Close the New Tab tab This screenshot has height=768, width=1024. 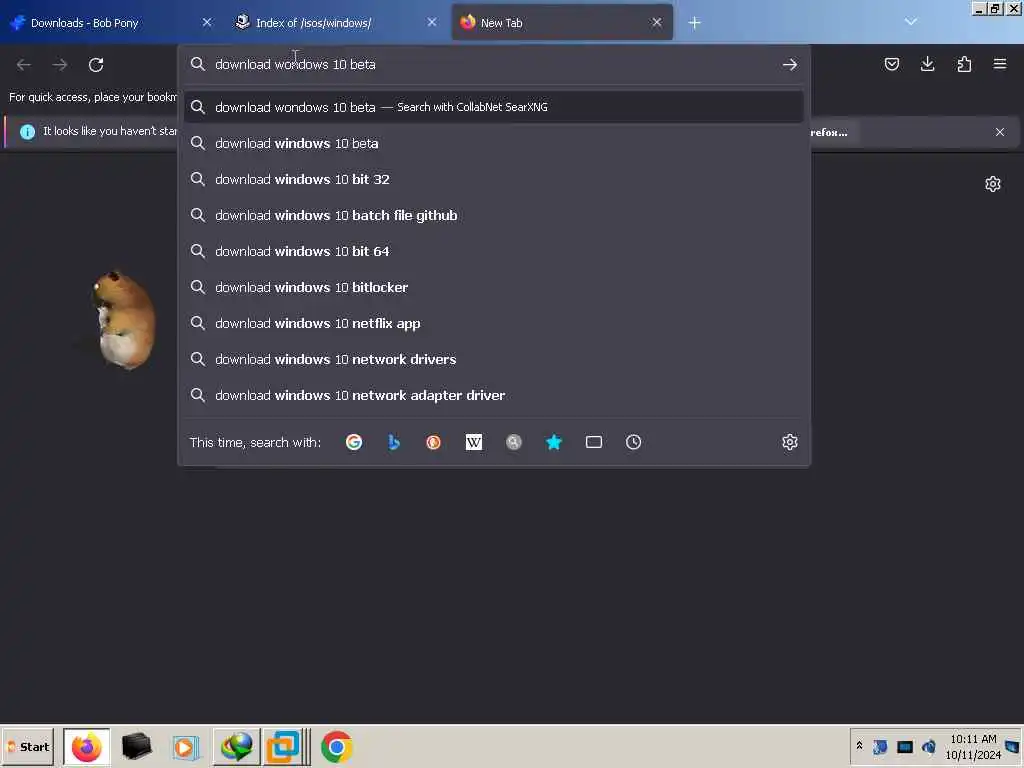coord(657,23)
